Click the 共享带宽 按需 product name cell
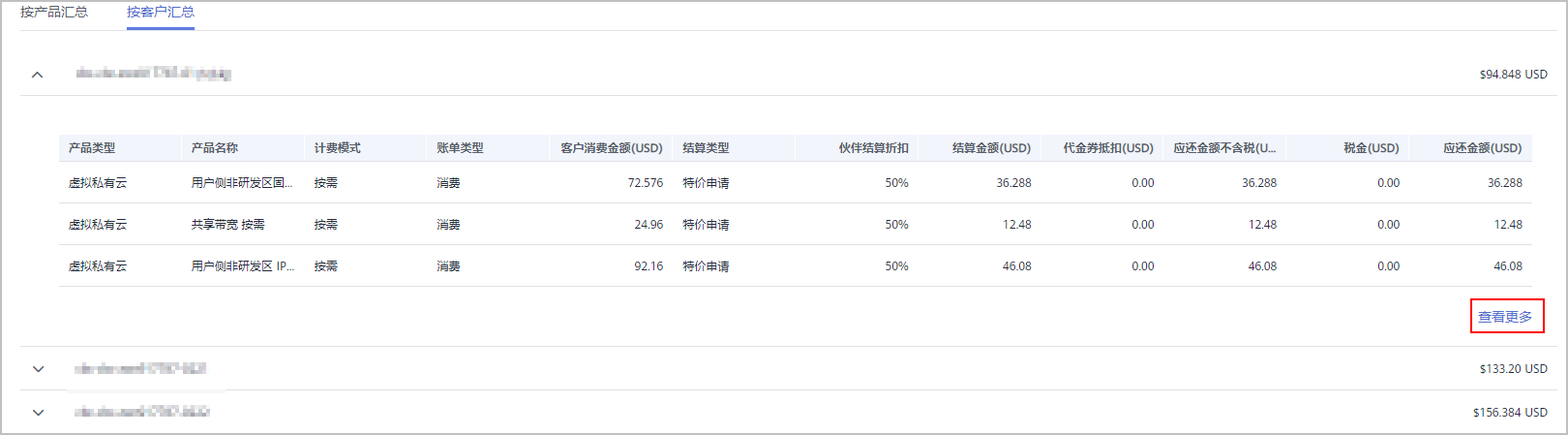This screenshot has width=1568, height=435. [x=227, y=225]
